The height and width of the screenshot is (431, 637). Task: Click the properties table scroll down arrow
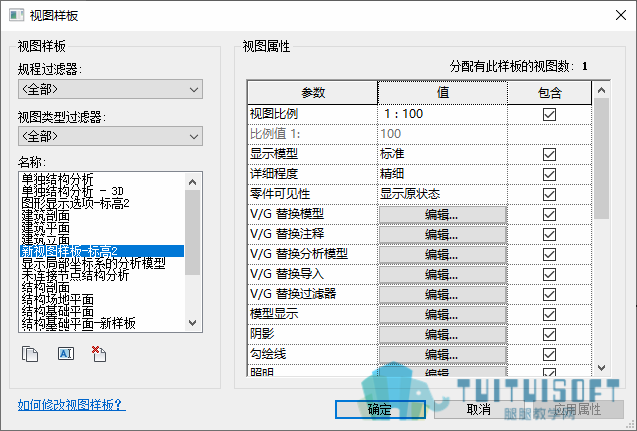click(601, 368)
